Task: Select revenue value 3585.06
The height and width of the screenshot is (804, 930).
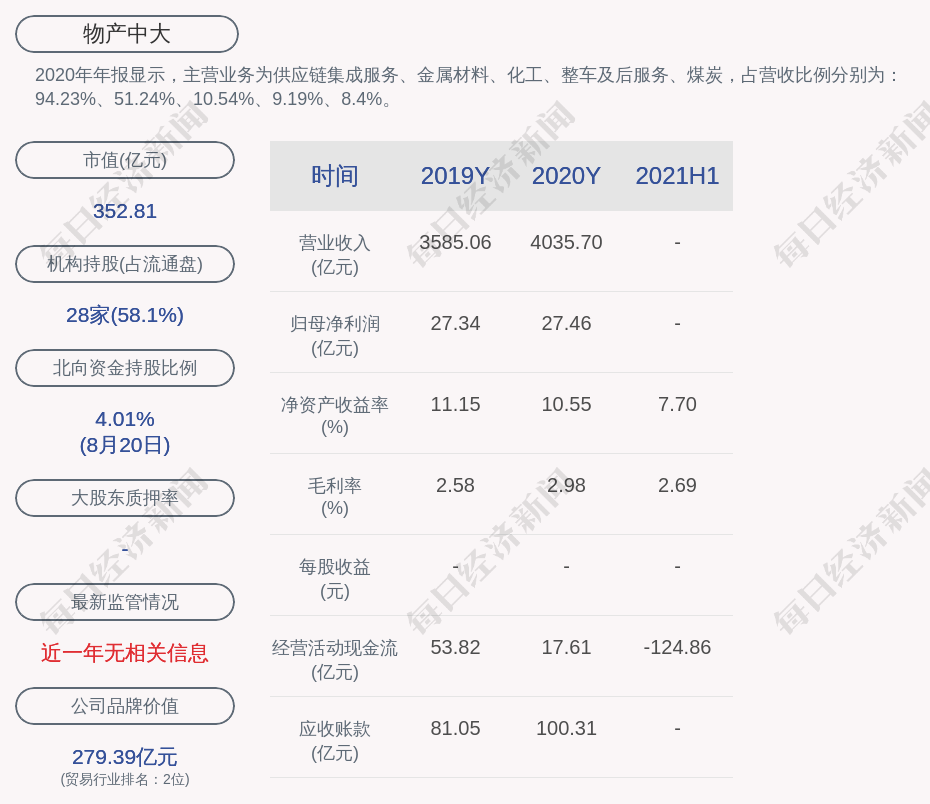Action: (455, 243)
